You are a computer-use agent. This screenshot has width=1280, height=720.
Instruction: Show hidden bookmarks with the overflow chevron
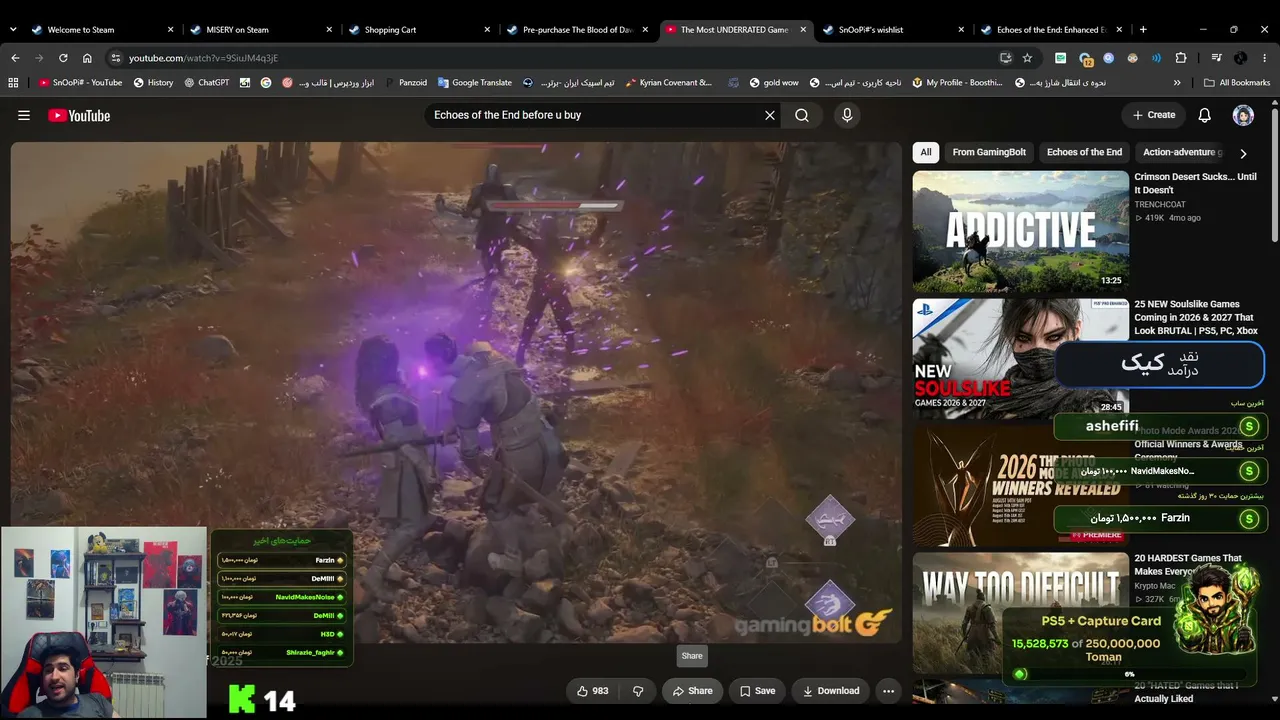[x=1177, y=83]
